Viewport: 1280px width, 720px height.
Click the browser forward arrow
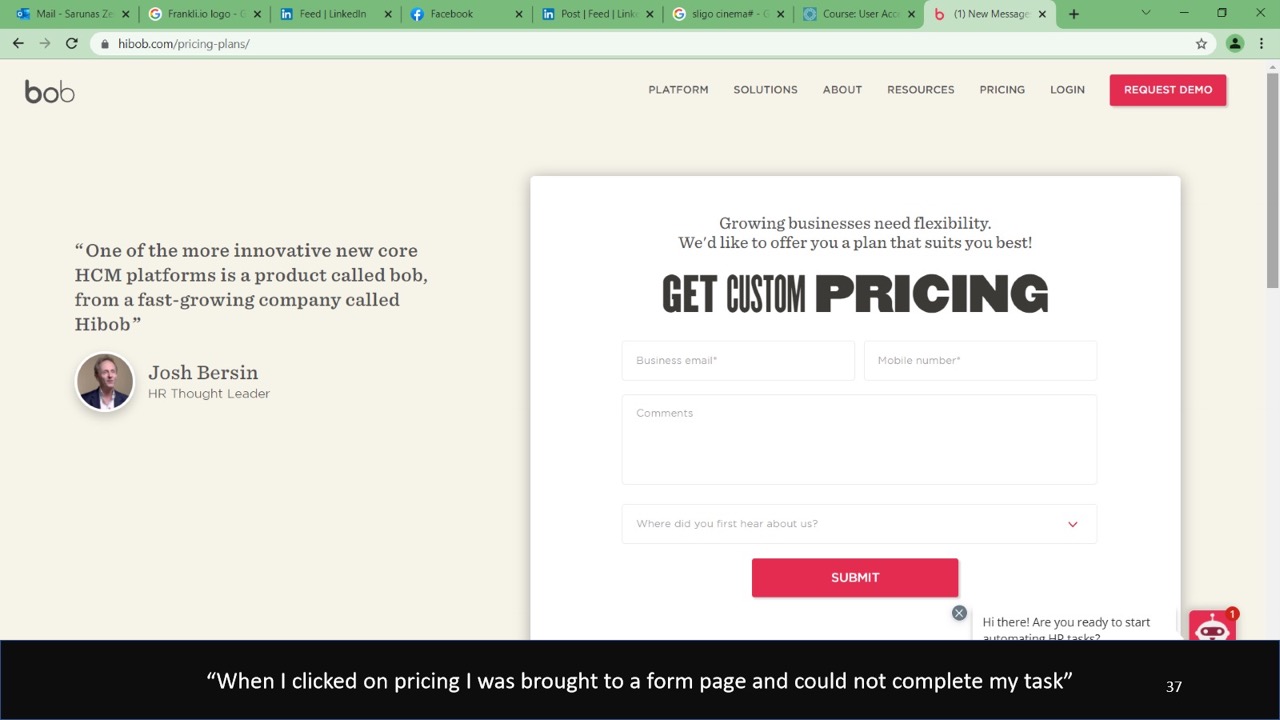point(44,44)
